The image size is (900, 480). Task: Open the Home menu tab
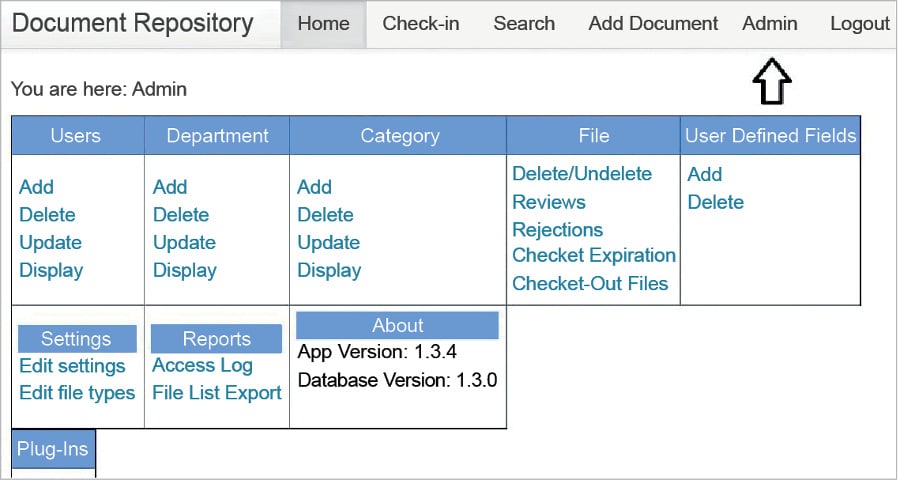(x=324, y=24)
